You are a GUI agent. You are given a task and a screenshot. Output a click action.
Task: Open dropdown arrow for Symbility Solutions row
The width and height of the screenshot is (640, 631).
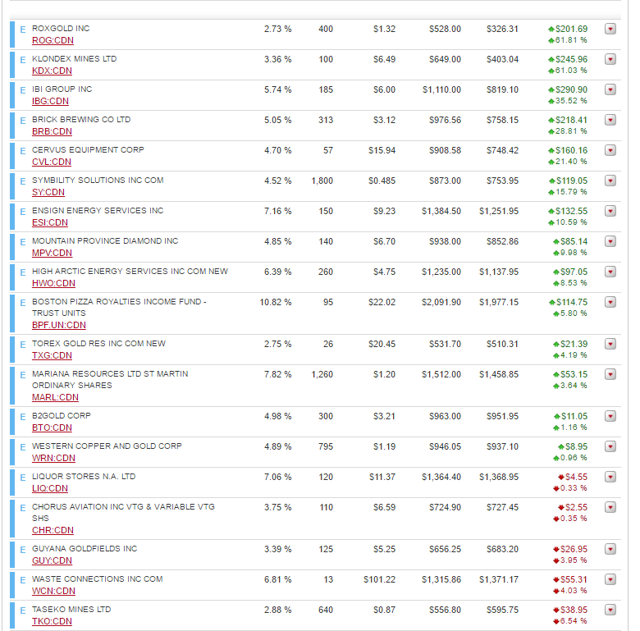pyautogui.click(x=610, y=180)
